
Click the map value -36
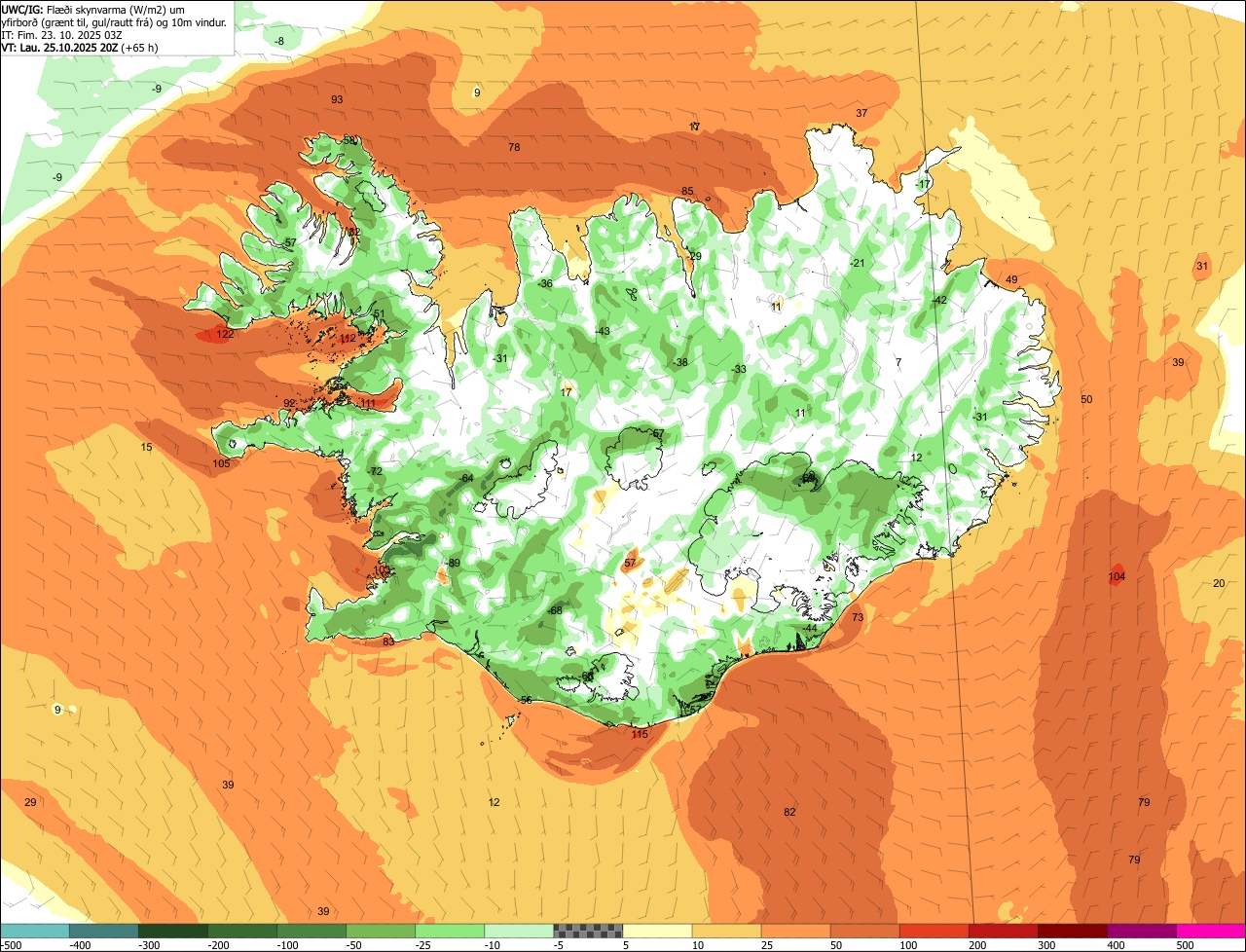545,284
